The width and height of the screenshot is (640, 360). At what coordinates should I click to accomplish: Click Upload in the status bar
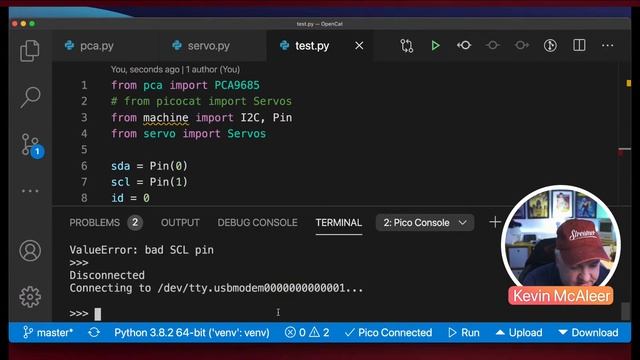[x=519, y=333]
